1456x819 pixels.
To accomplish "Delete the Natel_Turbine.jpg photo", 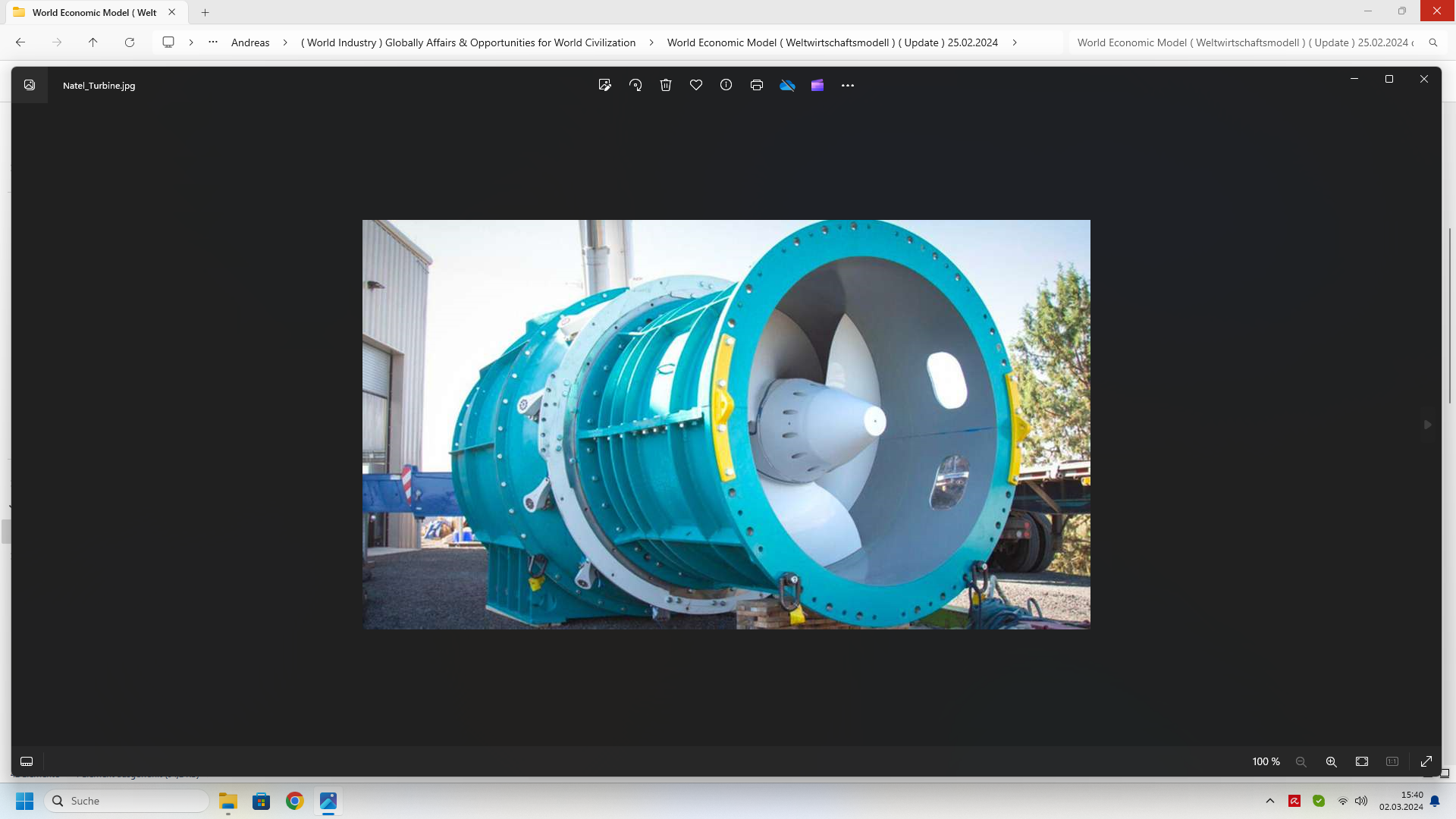I will click(x=666, y=85).
